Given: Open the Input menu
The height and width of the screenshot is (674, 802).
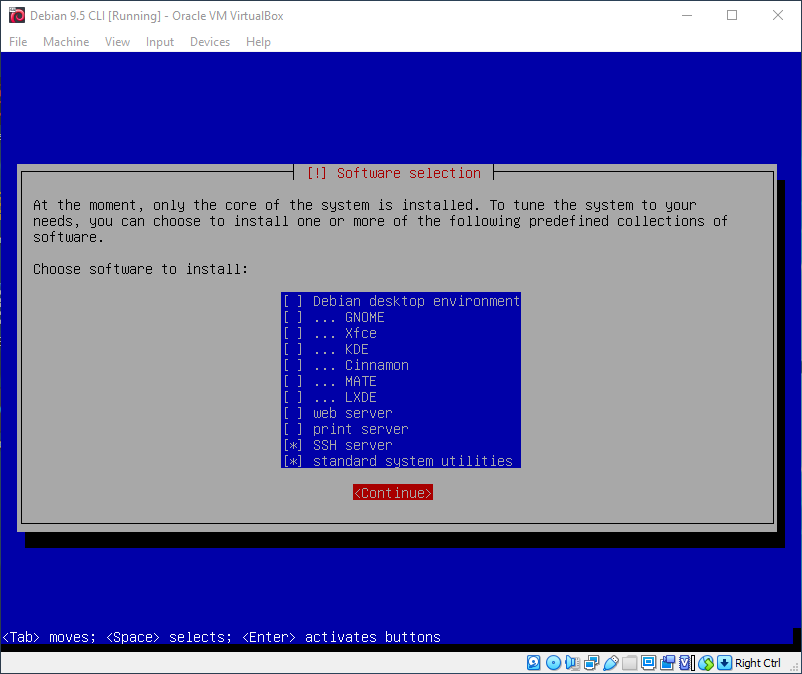Looking at the screenshot, I should (160, 42).
